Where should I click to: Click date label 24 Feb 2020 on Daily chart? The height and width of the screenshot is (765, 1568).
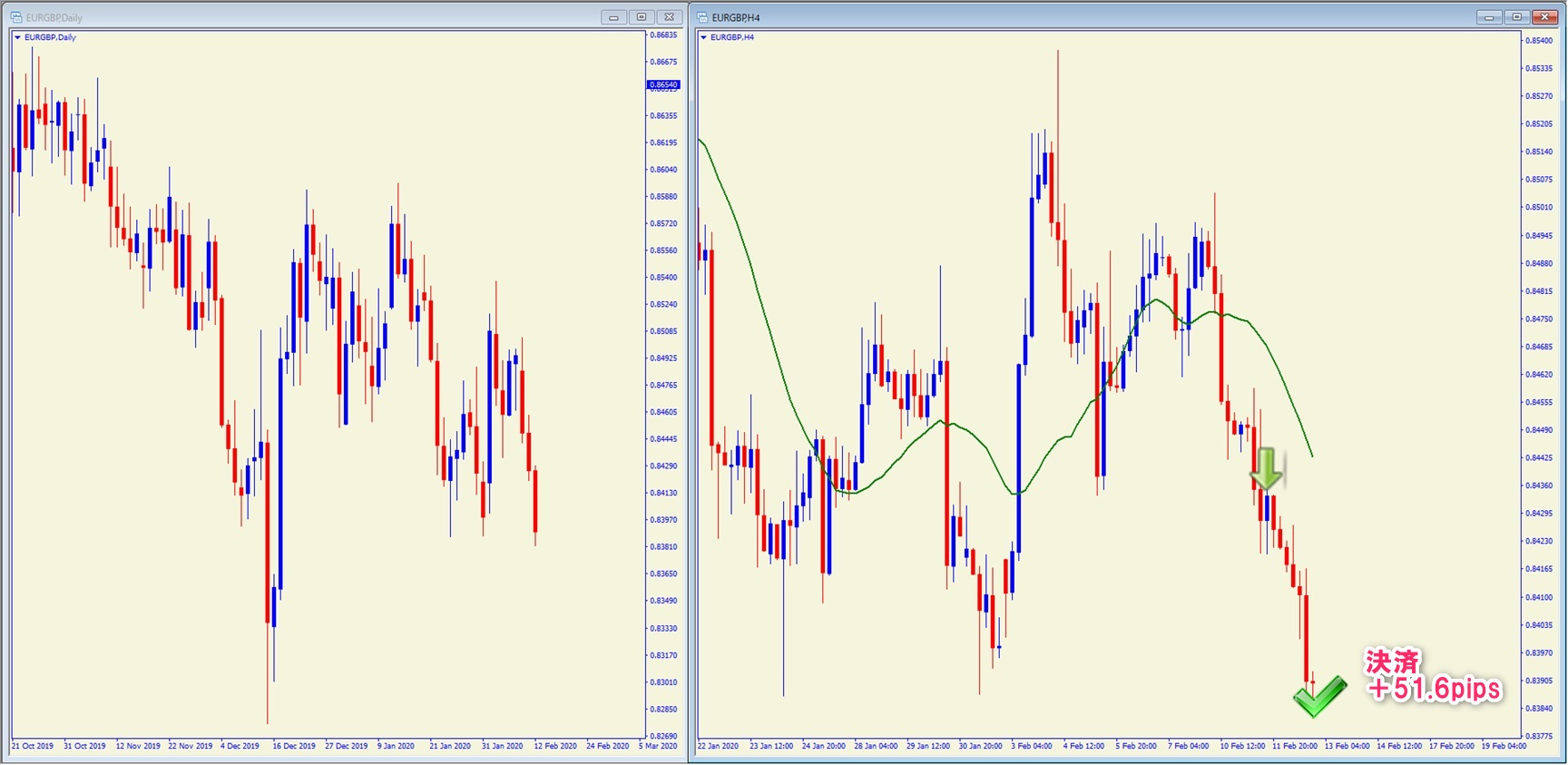608,746
